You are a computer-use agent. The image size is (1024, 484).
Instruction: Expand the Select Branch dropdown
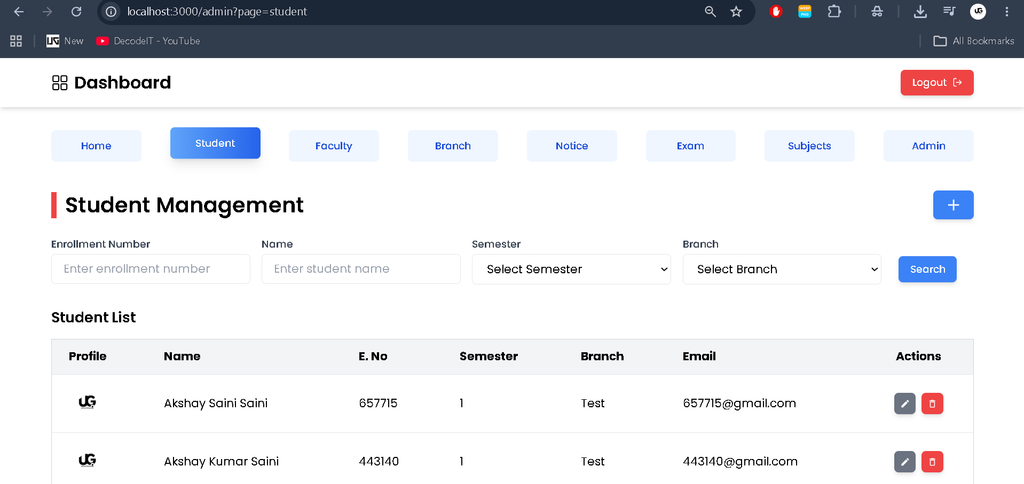782,269
